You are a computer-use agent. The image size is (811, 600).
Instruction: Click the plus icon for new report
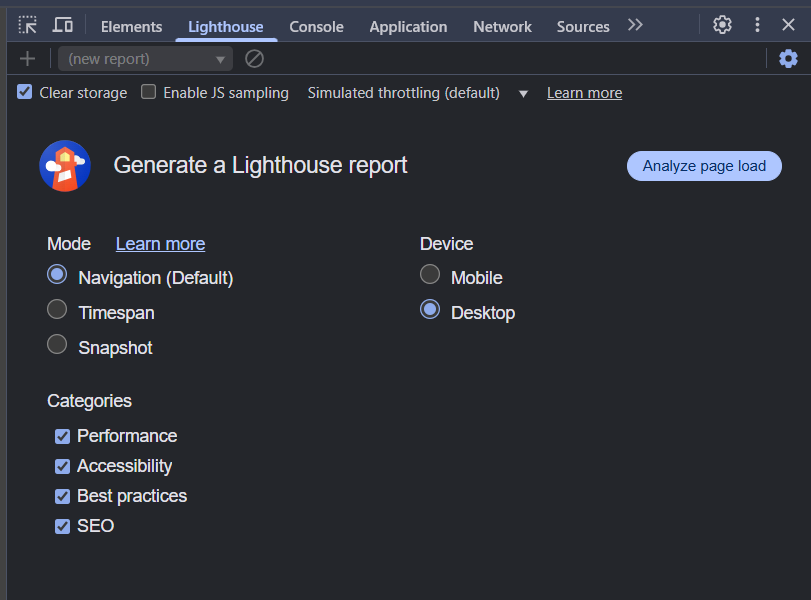click(27, 59)
